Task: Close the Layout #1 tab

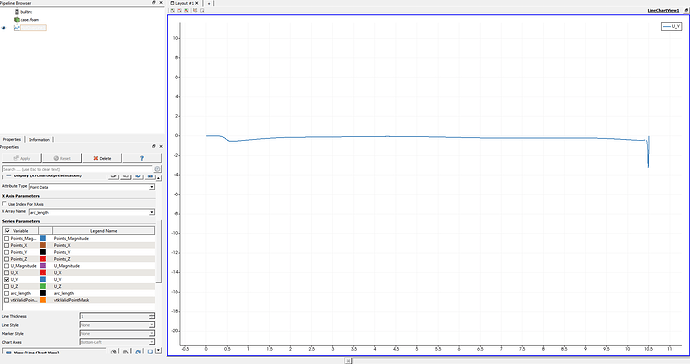Action: 197,3
